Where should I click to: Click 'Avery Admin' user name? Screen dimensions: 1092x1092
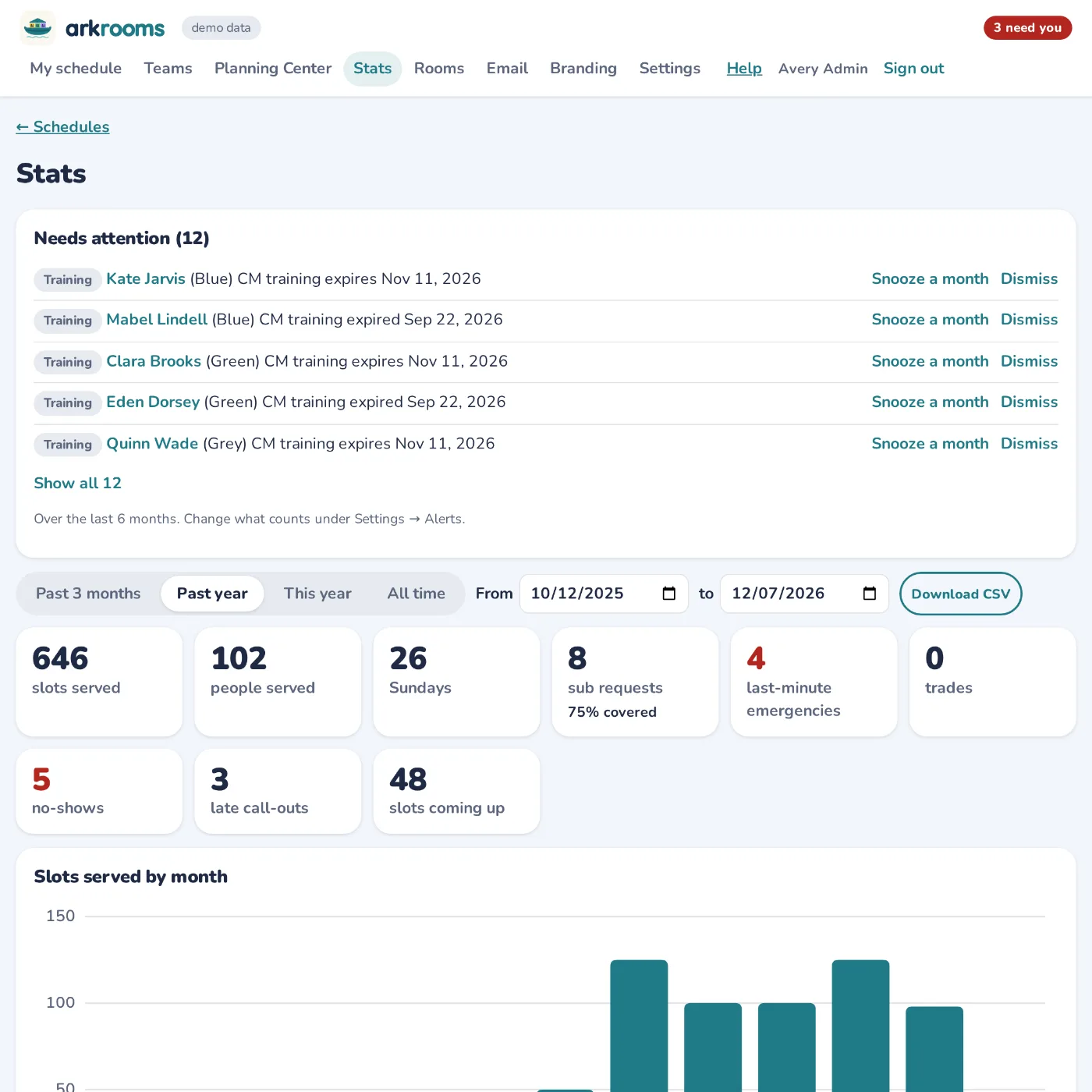tap(823, 69)
